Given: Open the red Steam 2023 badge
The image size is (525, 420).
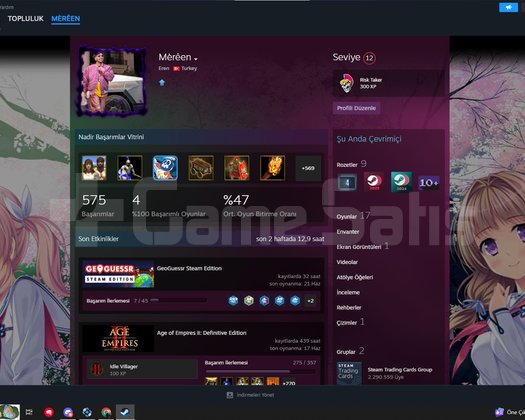Looking at the screenshot, I should tap(374, 182).
